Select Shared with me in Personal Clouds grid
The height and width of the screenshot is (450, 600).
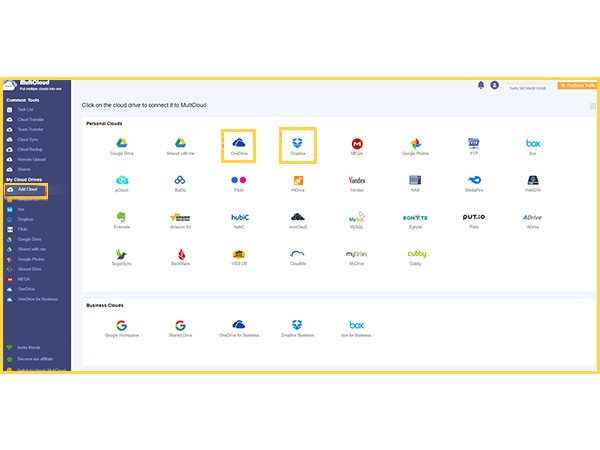click(180, 147)
